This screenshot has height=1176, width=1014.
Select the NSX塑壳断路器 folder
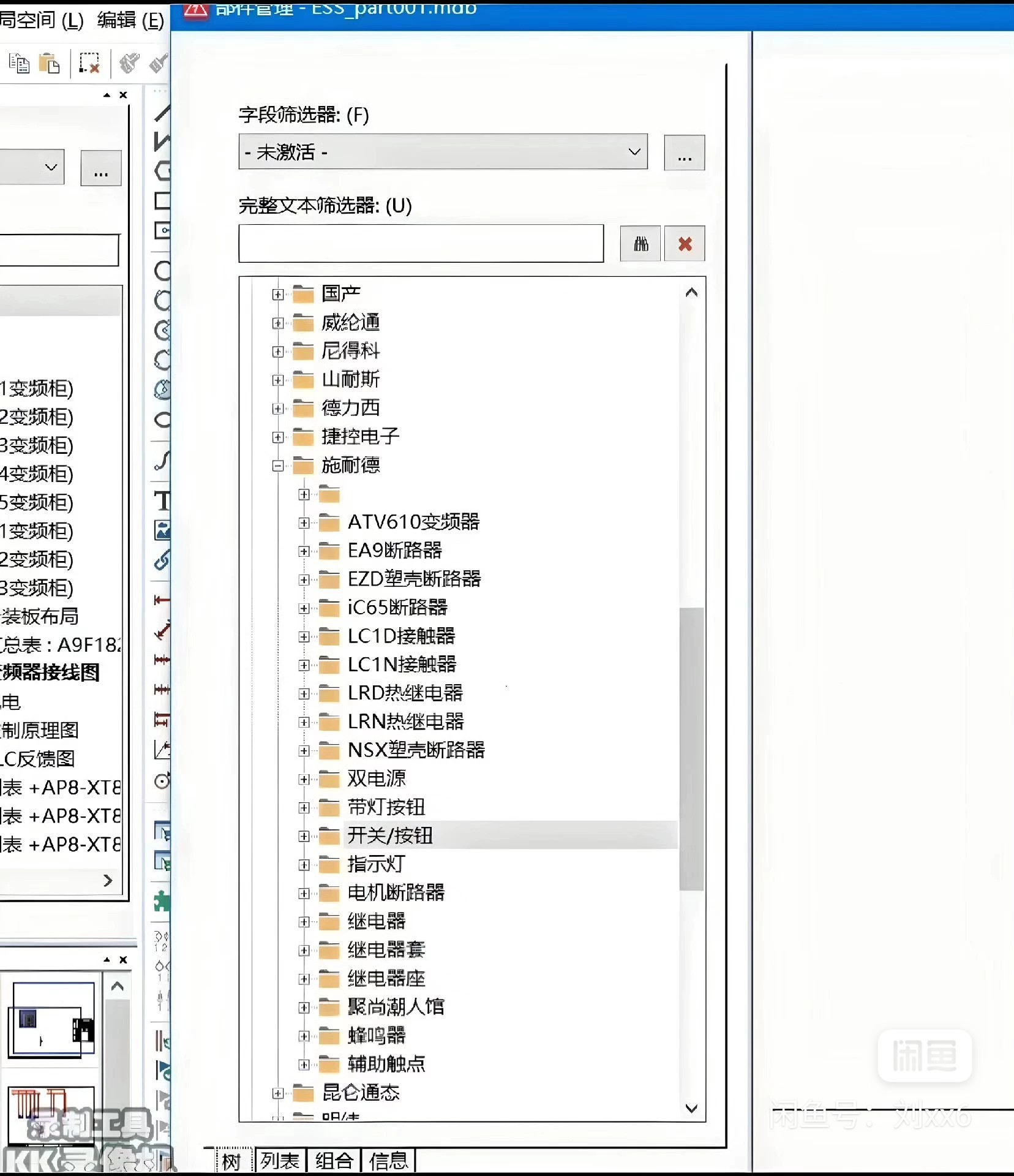[416, 750]
